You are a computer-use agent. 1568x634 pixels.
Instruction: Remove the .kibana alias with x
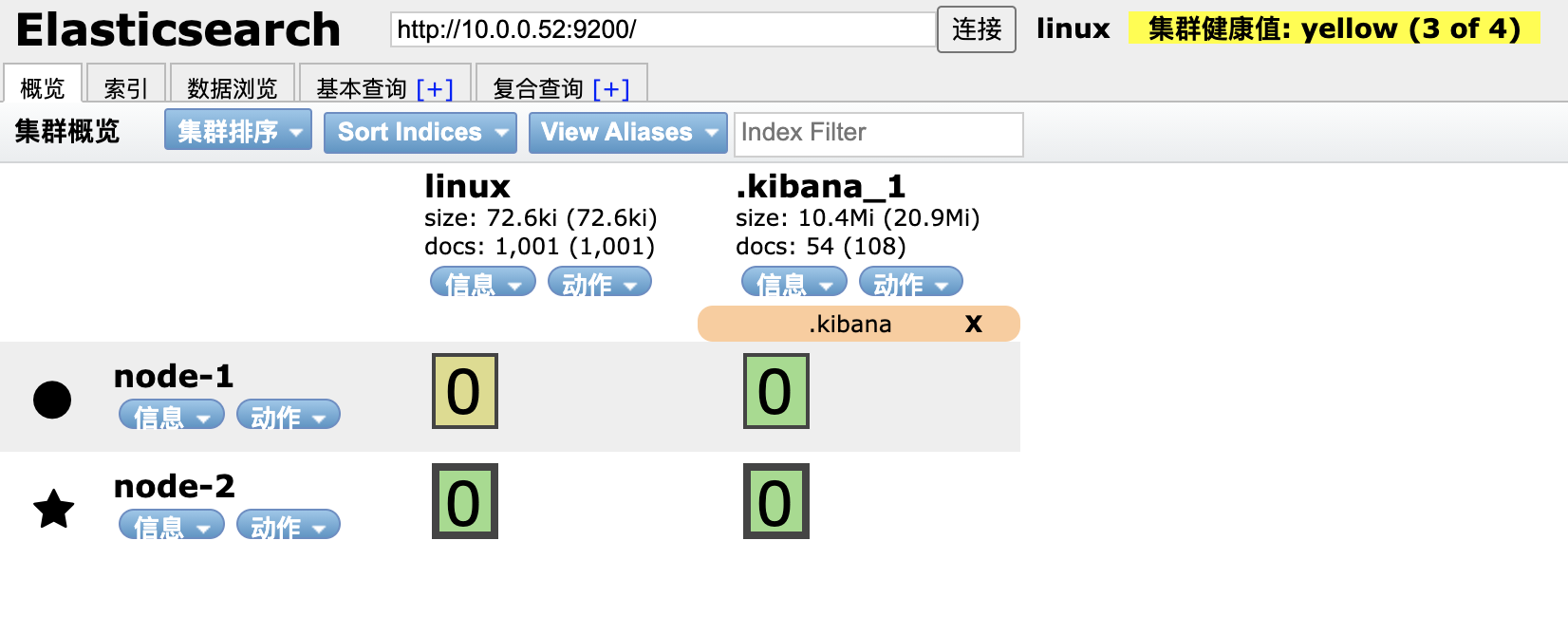973,324
